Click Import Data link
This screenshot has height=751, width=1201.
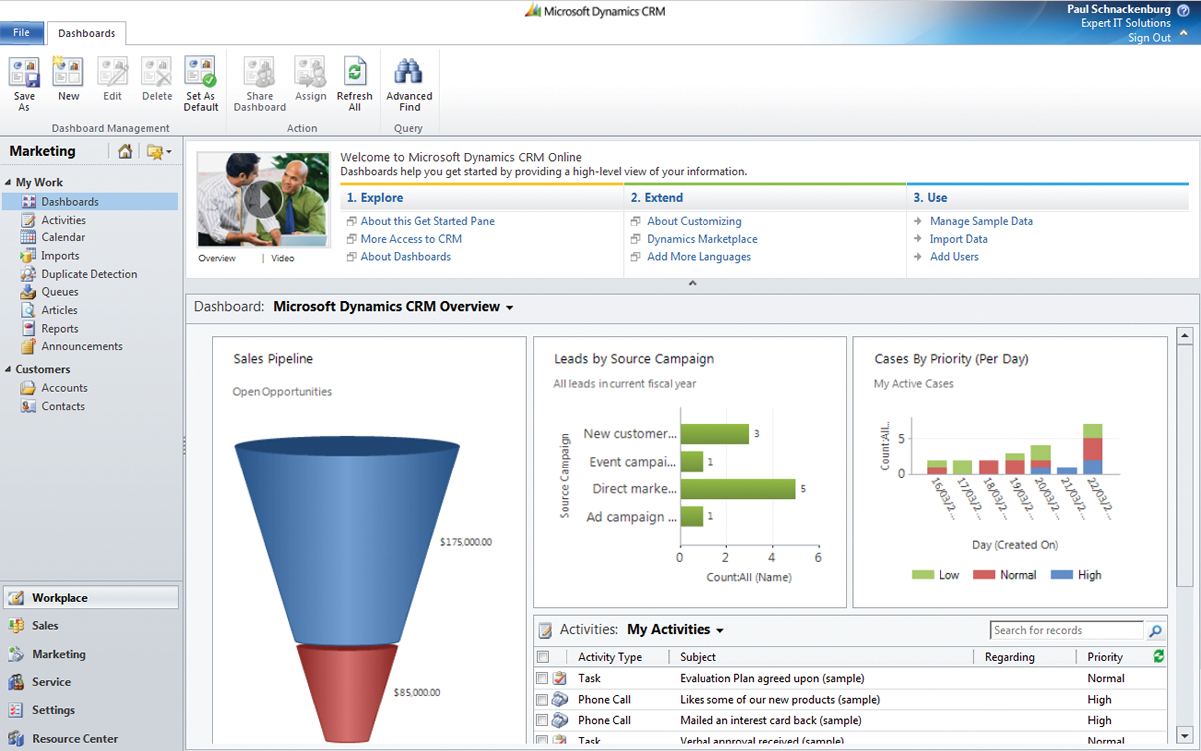[959, 239]
